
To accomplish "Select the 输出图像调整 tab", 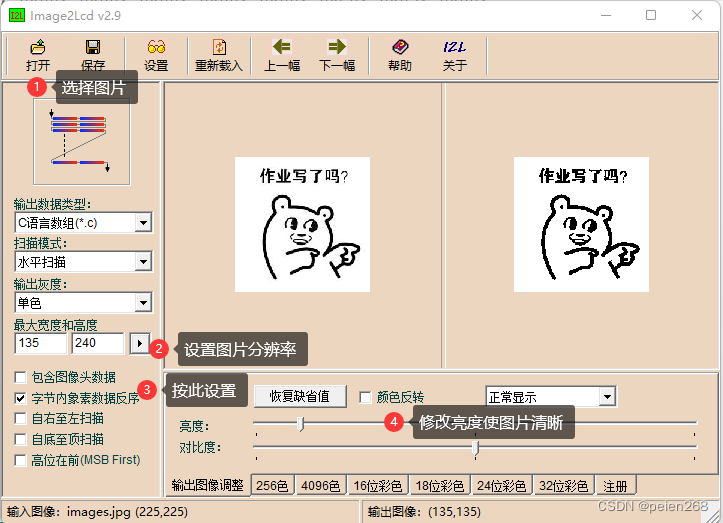I will pyautogui.click(x=207, y=485).
